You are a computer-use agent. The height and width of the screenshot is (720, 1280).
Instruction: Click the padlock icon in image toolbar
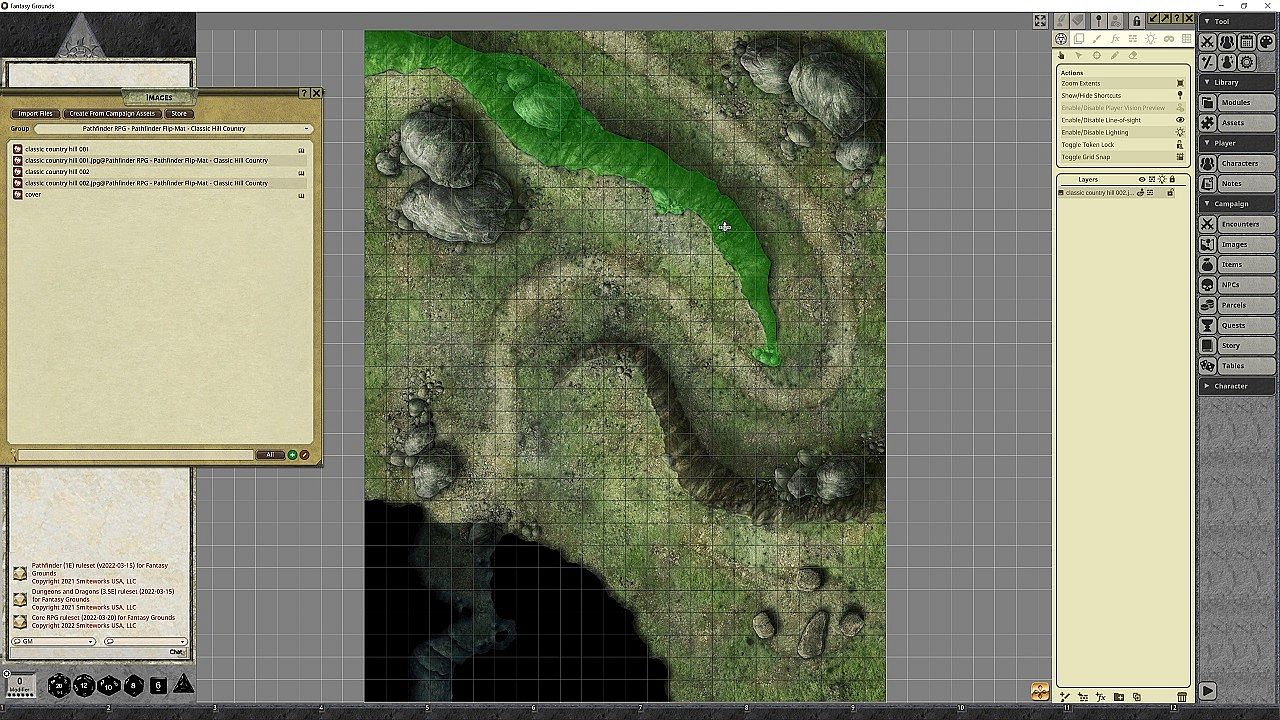(1136, 20)
